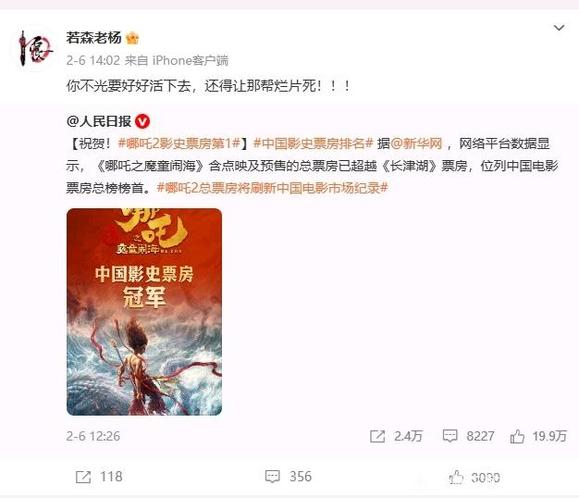
Task: Click the 2-6 12:26 original post timestamp
Action: tap(93, 436)
